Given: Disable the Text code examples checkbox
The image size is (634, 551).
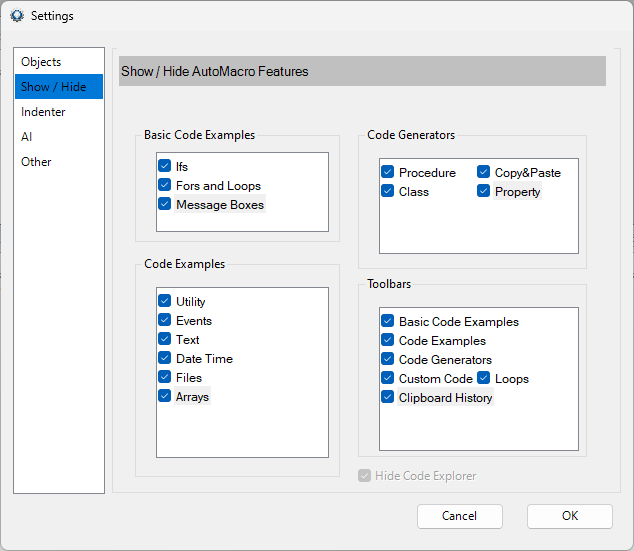Looking at the screenshot, I should coord(165,339).
